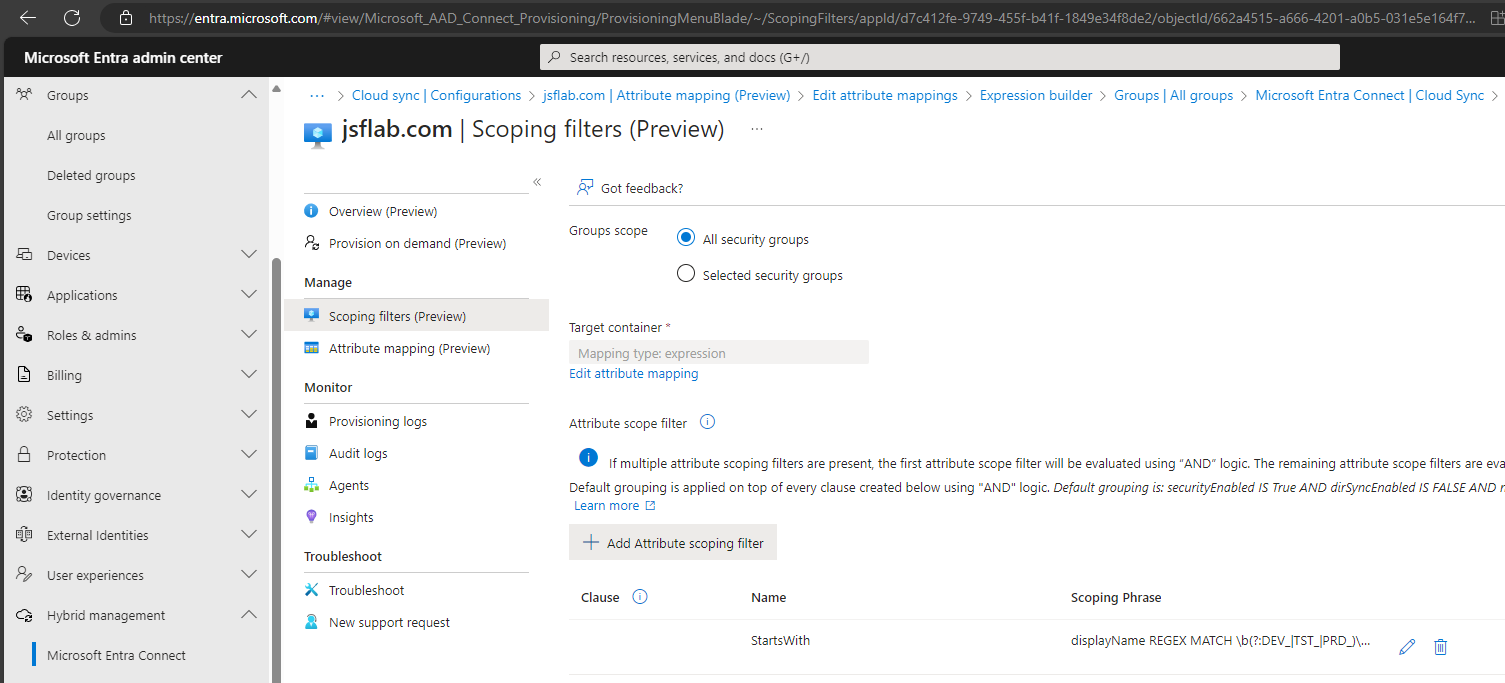The width and height of the screenshot is (1505, 683).
Task: Click the browser address bar
Action: tap(810, 18)
